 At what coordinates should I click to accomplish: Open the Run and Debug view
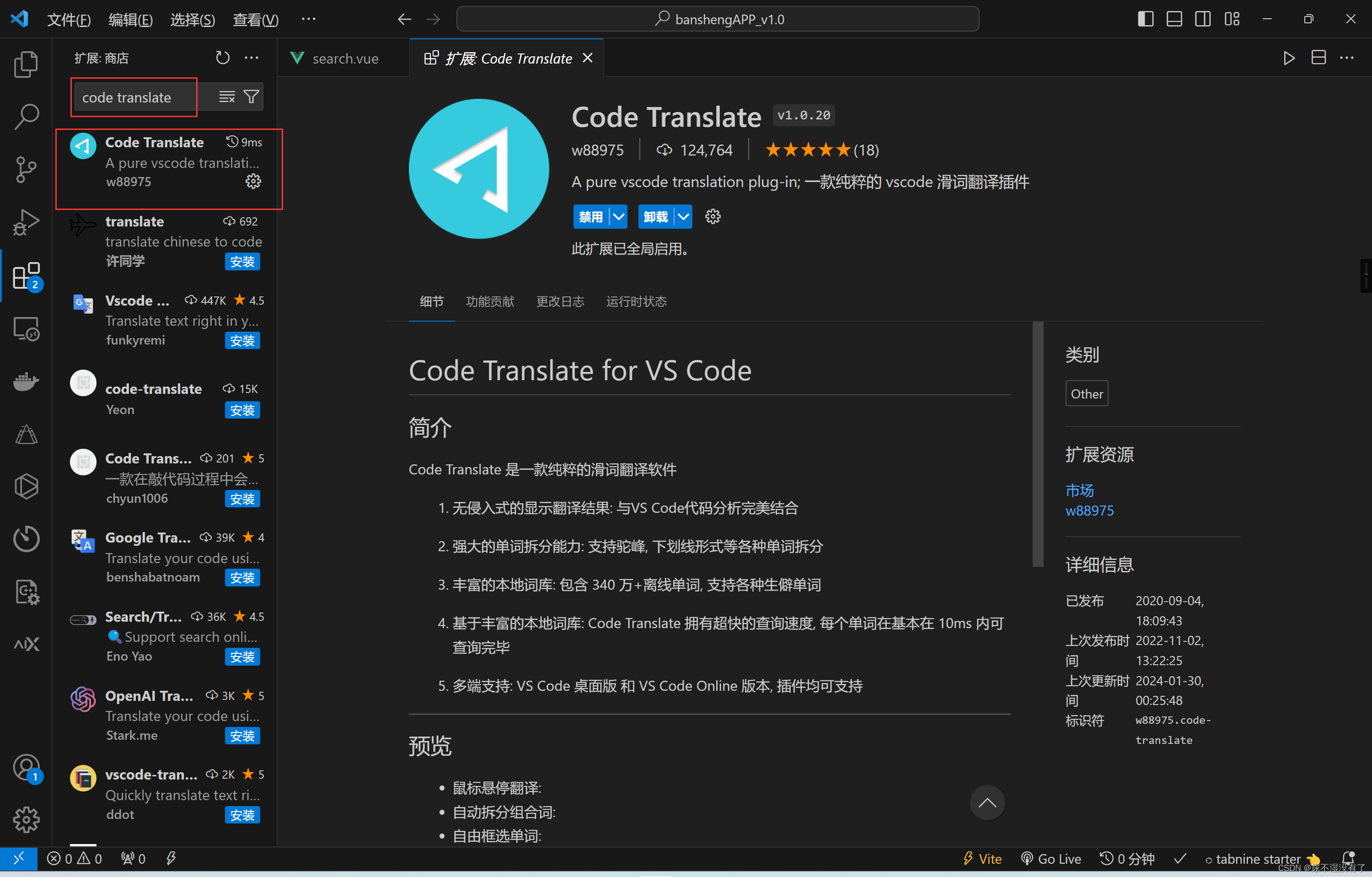26,222
